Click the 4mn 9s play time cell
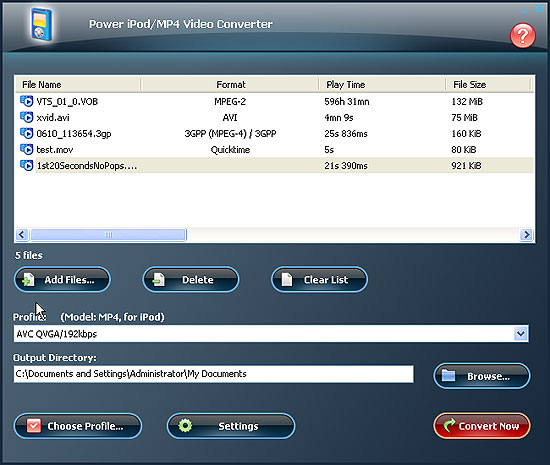This screenshot has width=550, height=465. pos(338,117)
